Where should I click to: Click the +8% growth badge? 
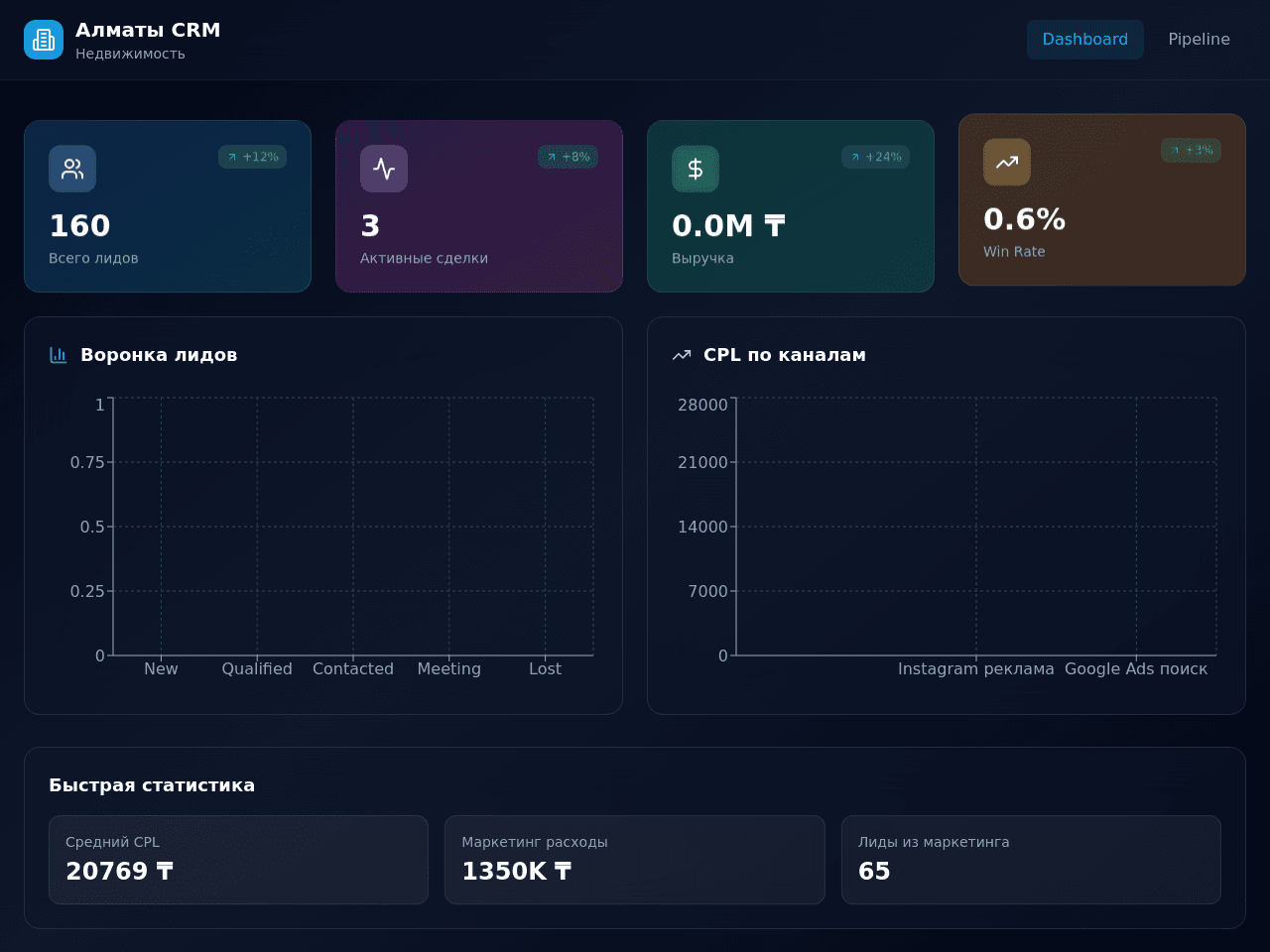pyautogui.click(x=568, y=157)
